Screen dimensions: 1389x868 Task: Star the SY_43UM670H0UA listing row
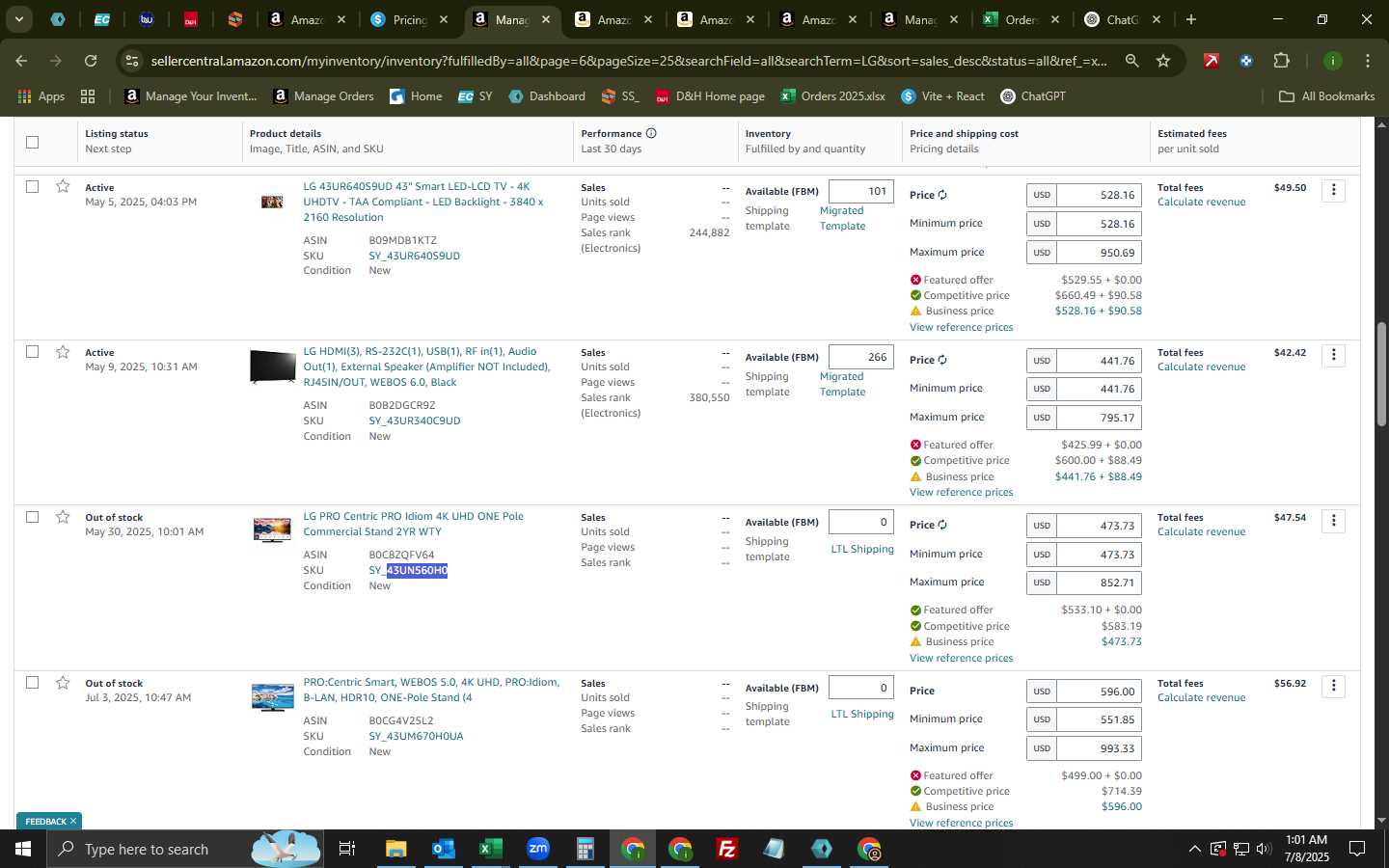click(63, 682)
